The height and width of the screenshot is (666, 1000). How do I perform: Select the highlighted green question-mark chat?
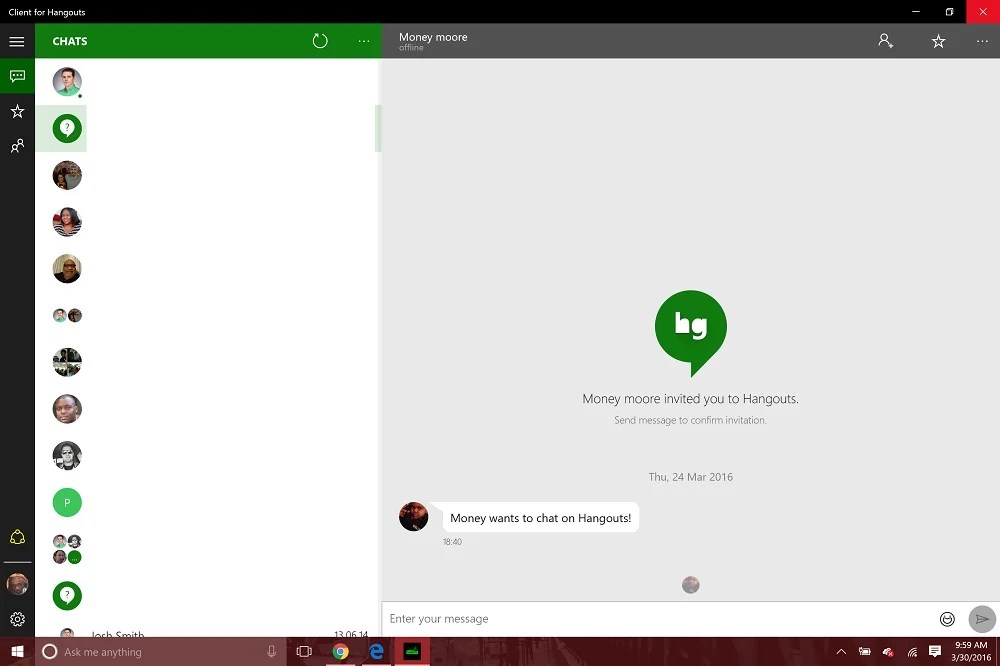click(x=67, y=128)
